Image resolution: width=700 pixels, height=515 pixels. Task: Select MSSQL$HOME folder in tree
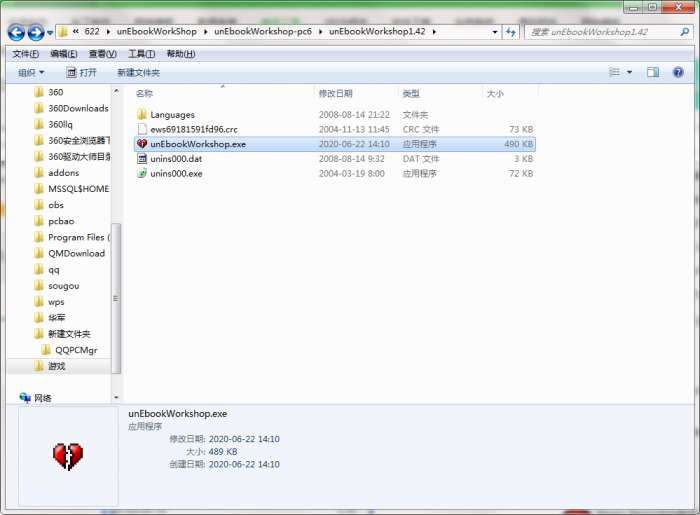[x=79, y=189]
